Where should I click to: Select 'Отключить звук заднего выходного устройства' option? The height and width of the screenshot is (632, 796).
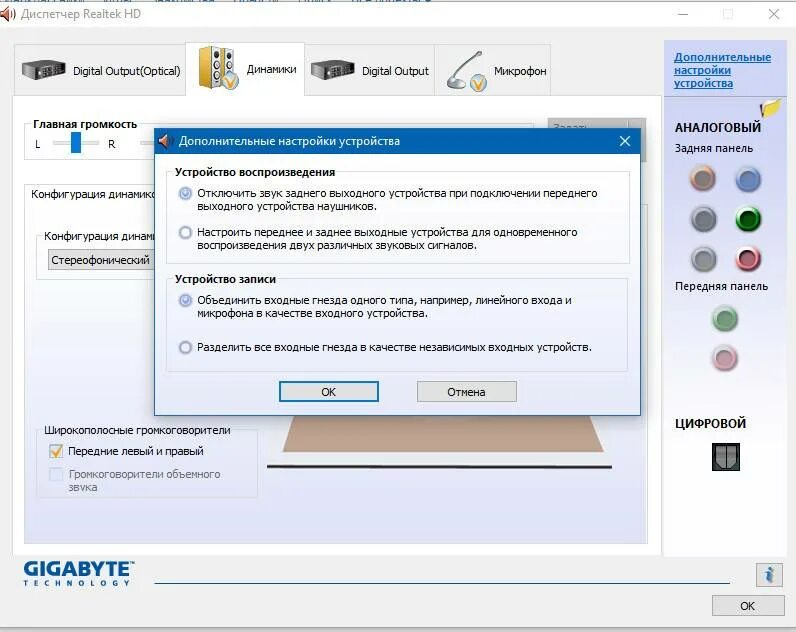[x=185, y=193]
